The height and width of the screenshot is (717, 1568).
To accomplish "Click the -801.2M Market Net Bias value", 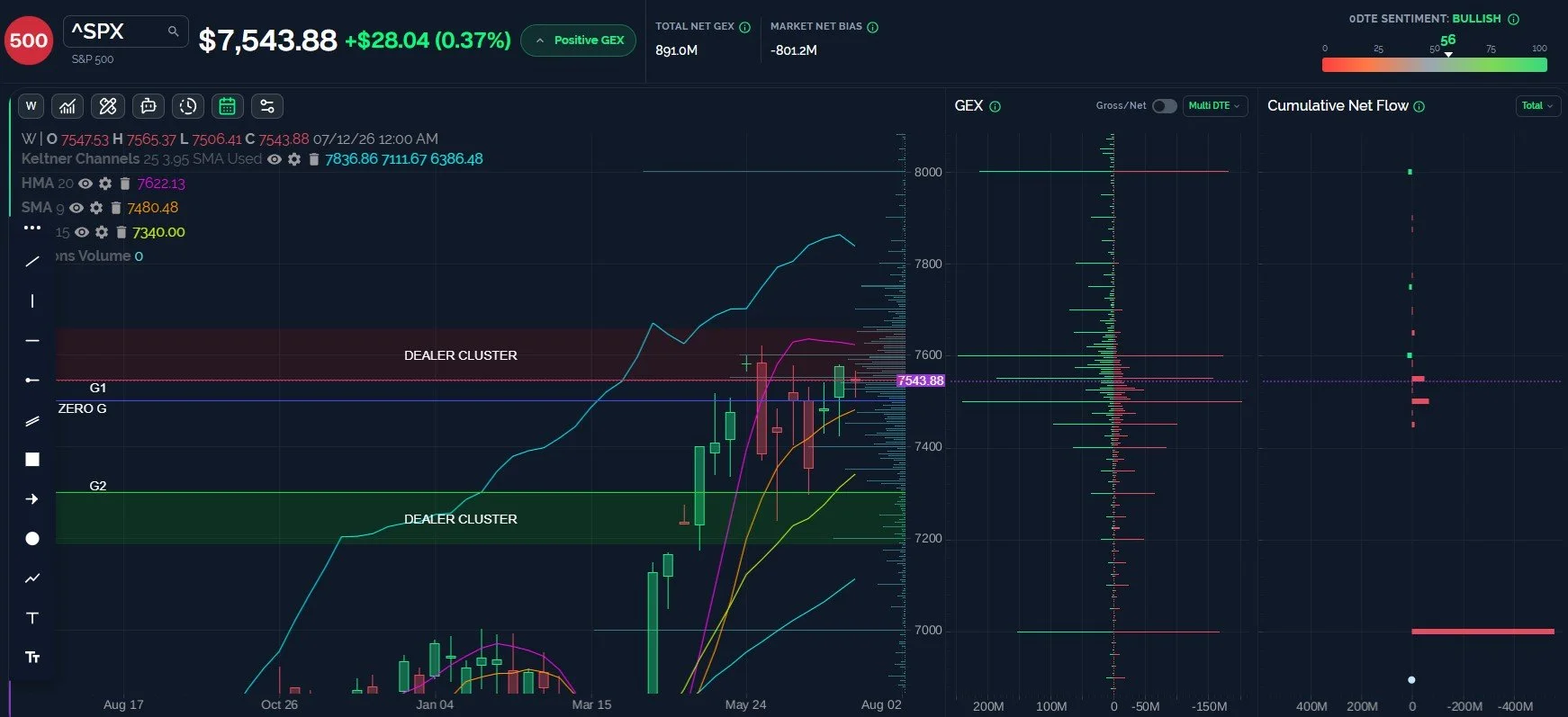I will pos(794,50).
